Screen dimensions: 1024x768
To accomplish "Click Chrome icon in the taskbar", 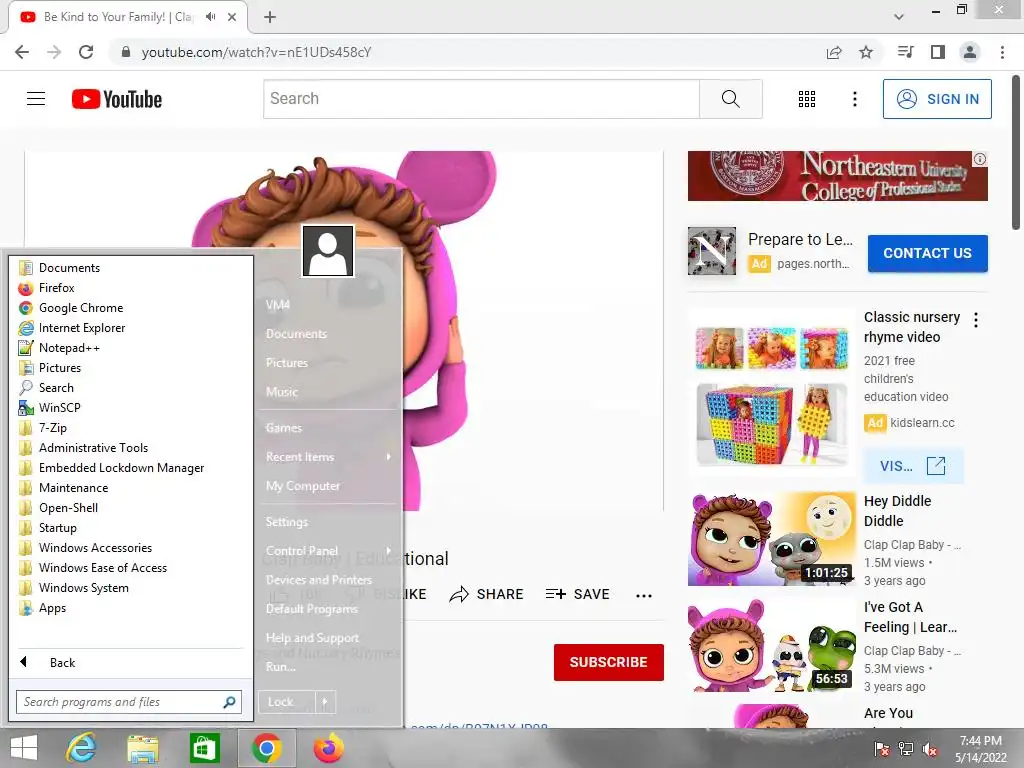I will tap(266, 748).
